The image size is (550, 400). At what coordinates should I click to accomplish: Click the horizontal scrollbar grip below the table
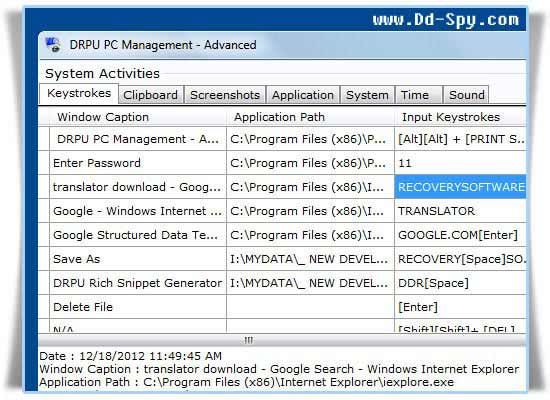(x=249, y=340)
